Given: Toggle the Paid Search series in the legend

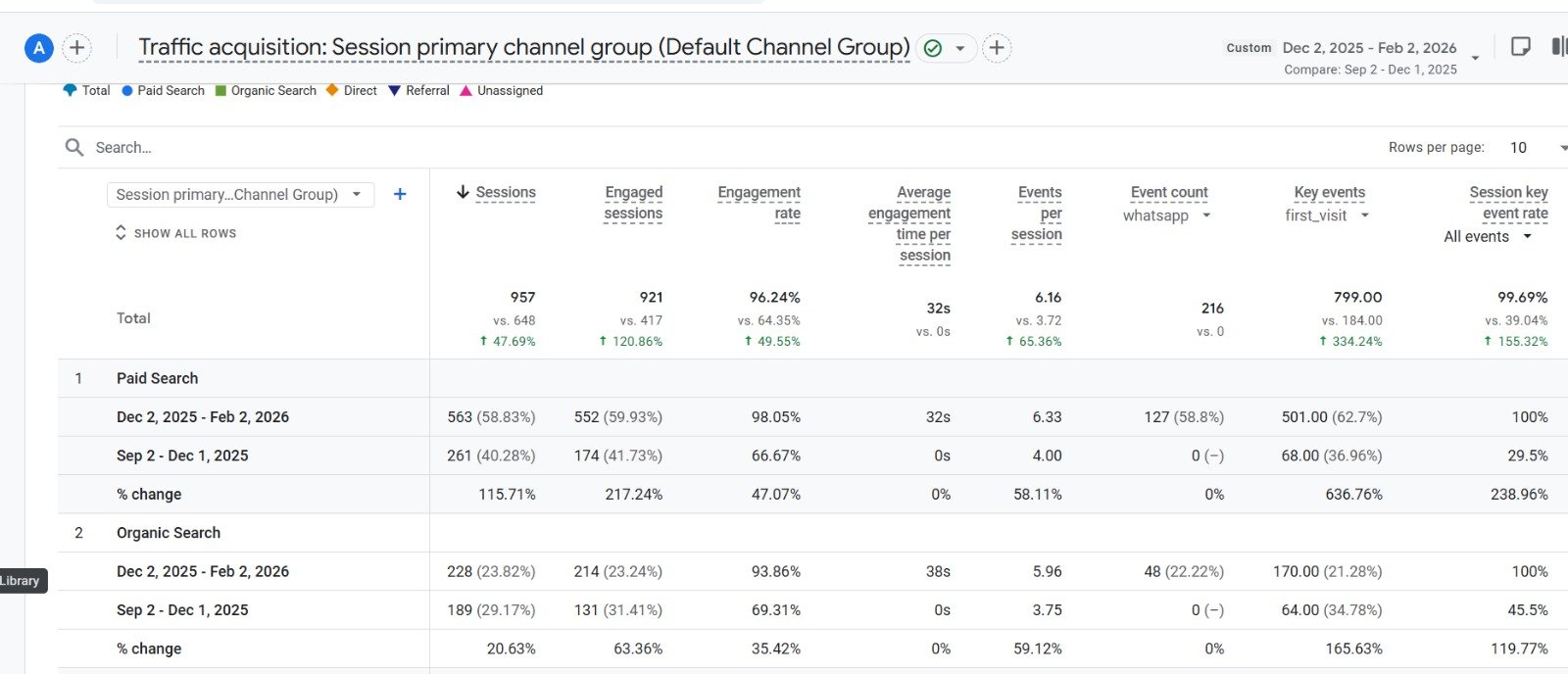Looking at the screenshot, I should [x=164, y=90].
